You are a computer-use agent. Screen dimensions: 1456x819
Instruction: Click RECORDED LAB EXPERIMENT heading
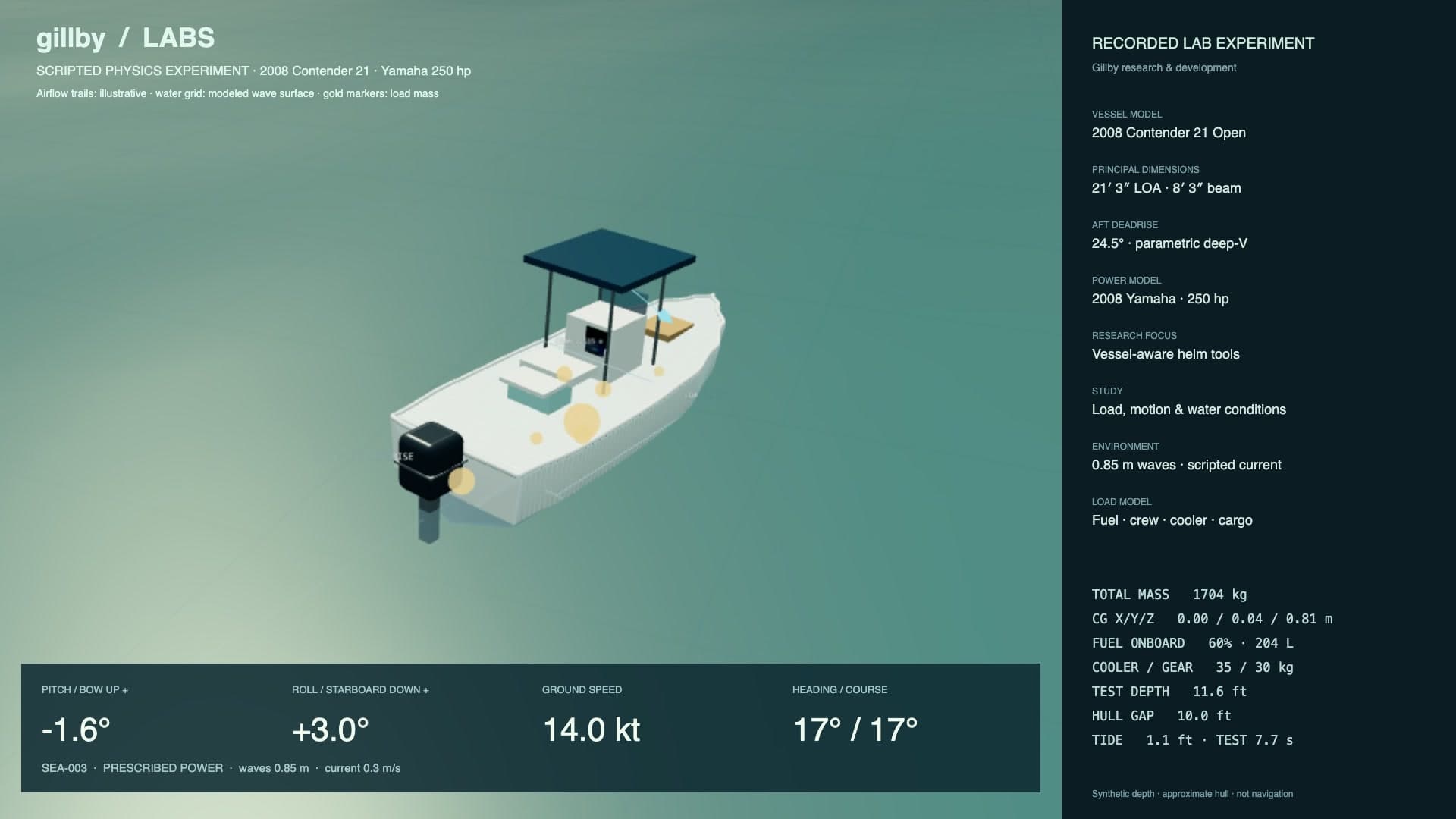[1203, 43]
